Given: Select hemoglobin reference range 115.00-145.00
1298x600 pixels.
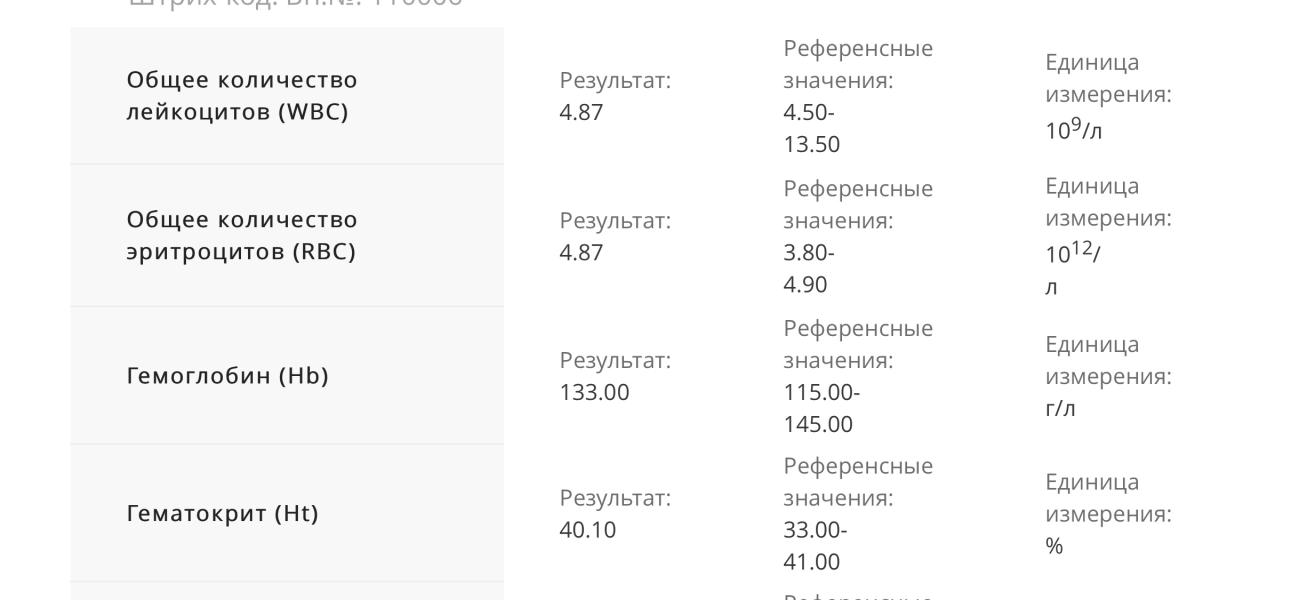Looking at the screenshot, I should [x=821, y=408].
